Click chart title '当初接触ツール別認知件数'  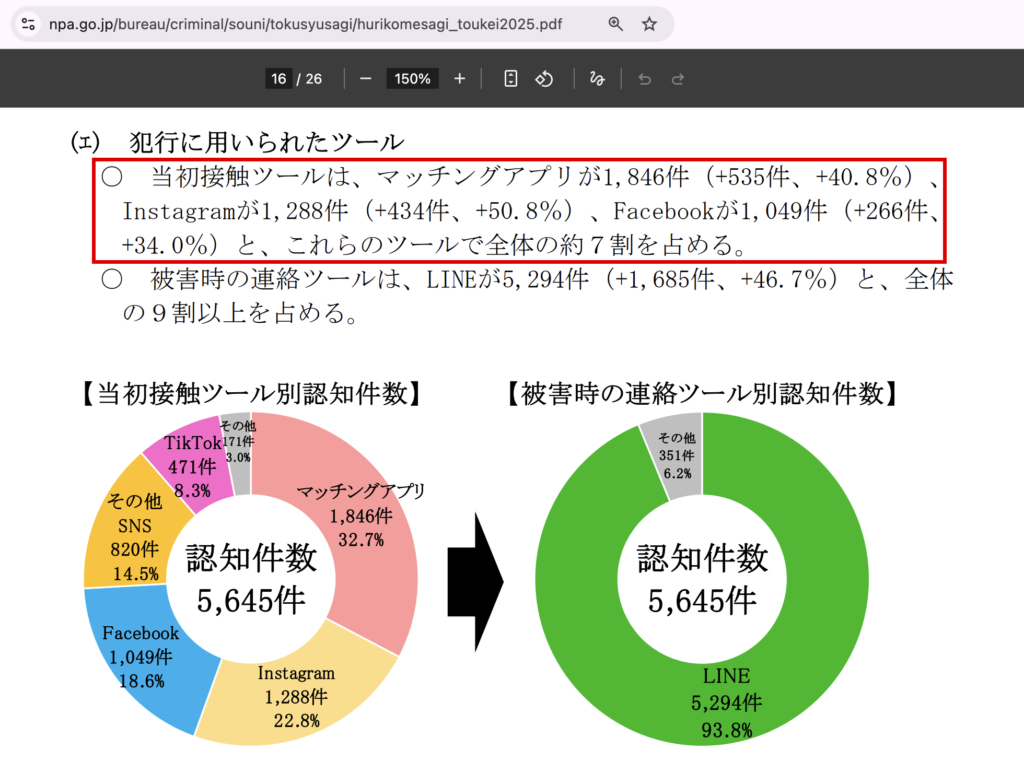252,394
